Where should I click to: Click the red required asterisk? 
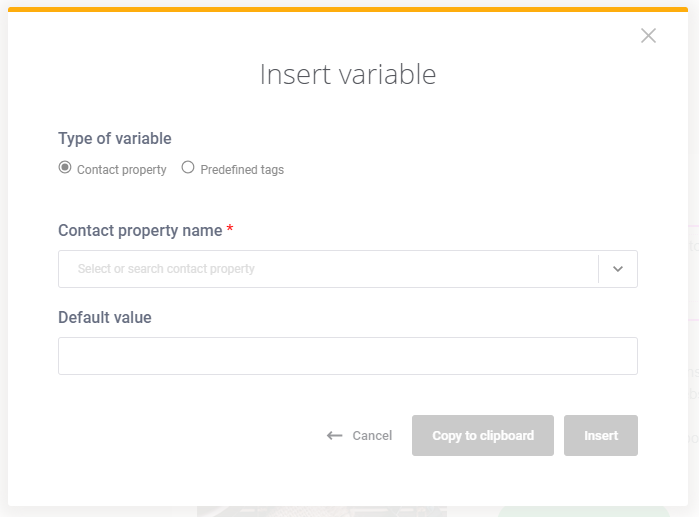coord(230,228)
